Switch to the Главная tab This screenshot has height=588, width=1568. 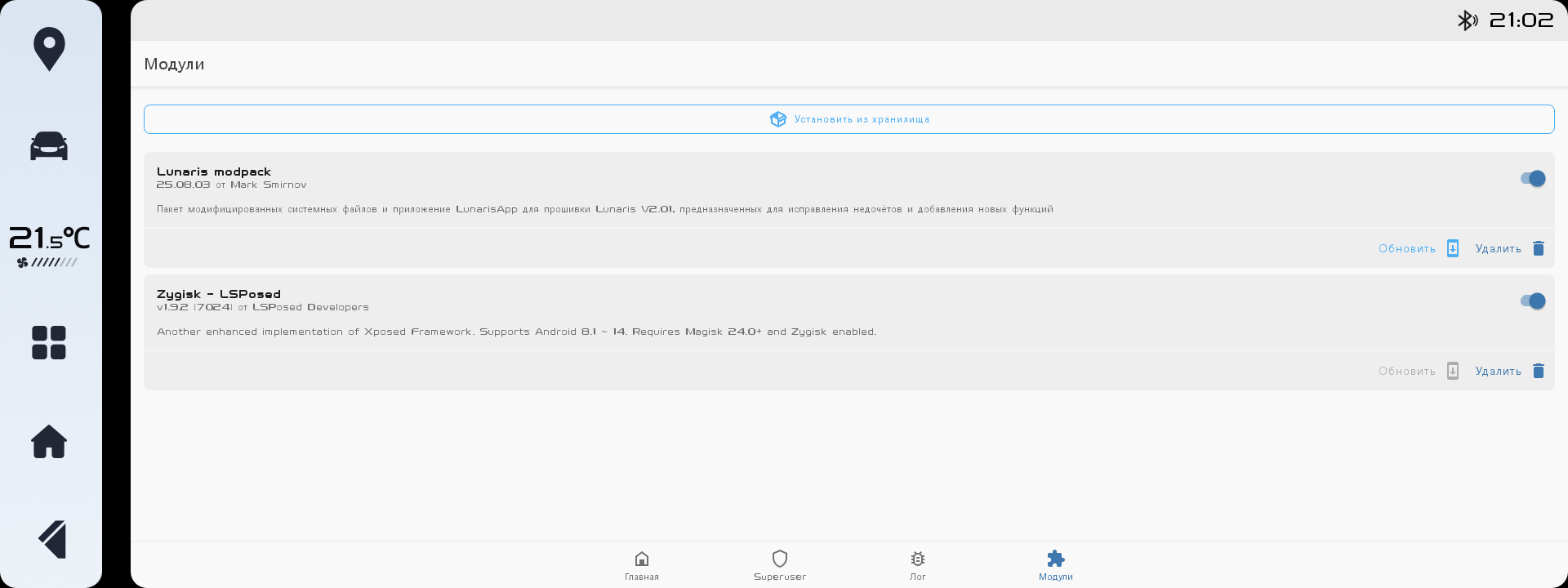click(x=642, y=565)
